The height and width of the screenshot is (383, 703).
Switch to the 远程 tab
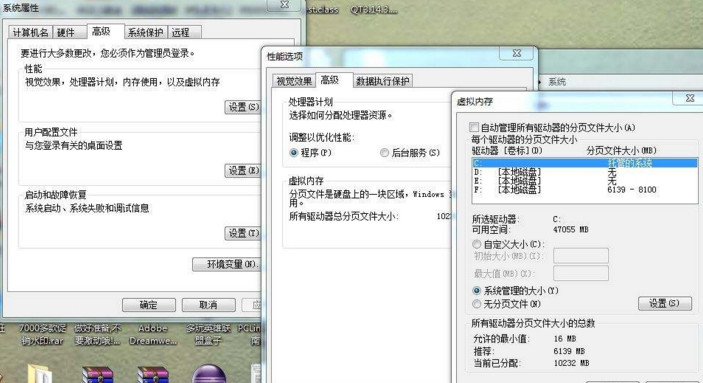[184, 32]
